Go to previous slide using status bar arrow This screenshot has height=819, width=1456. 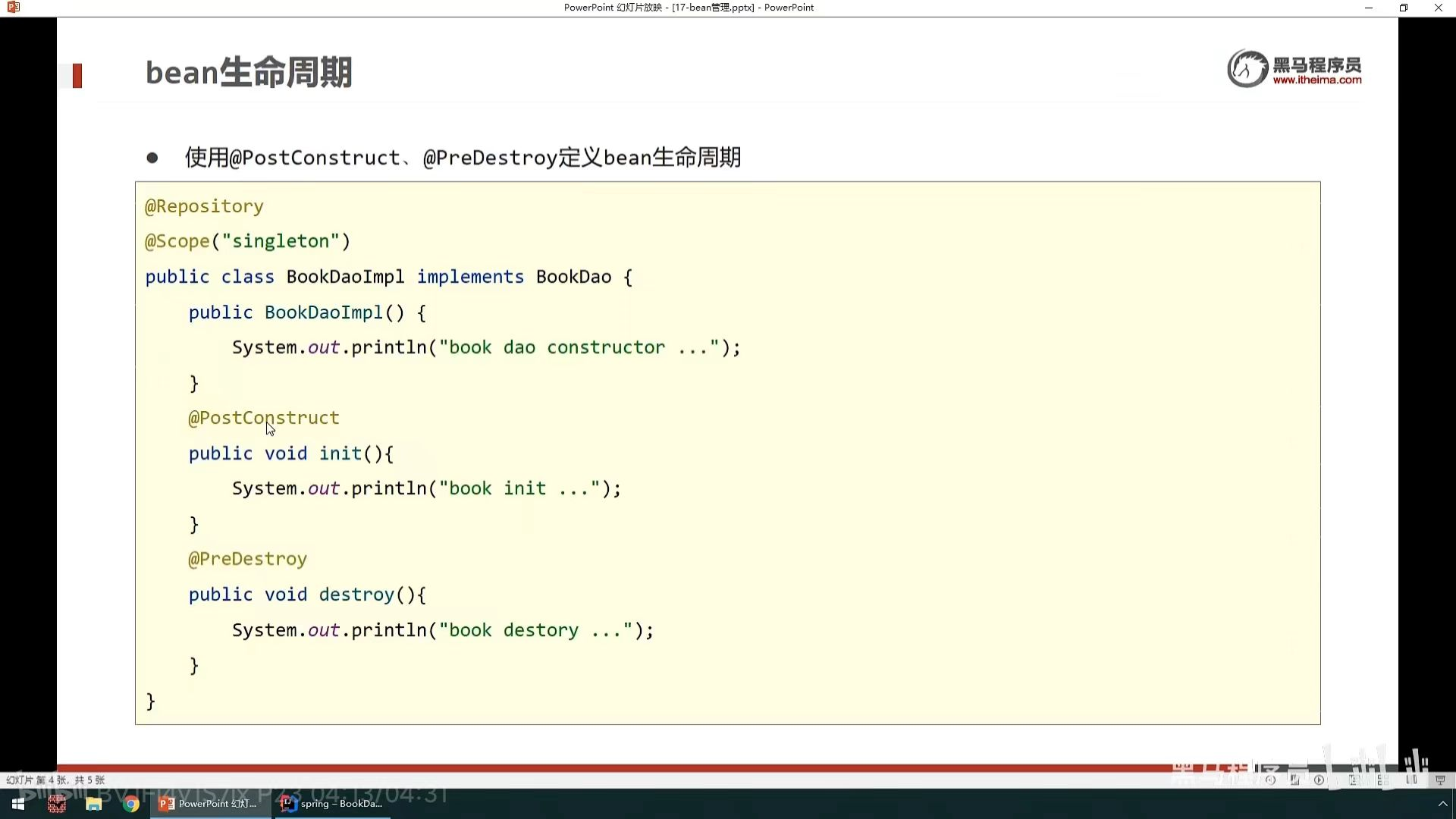[x=1270, y=780]
